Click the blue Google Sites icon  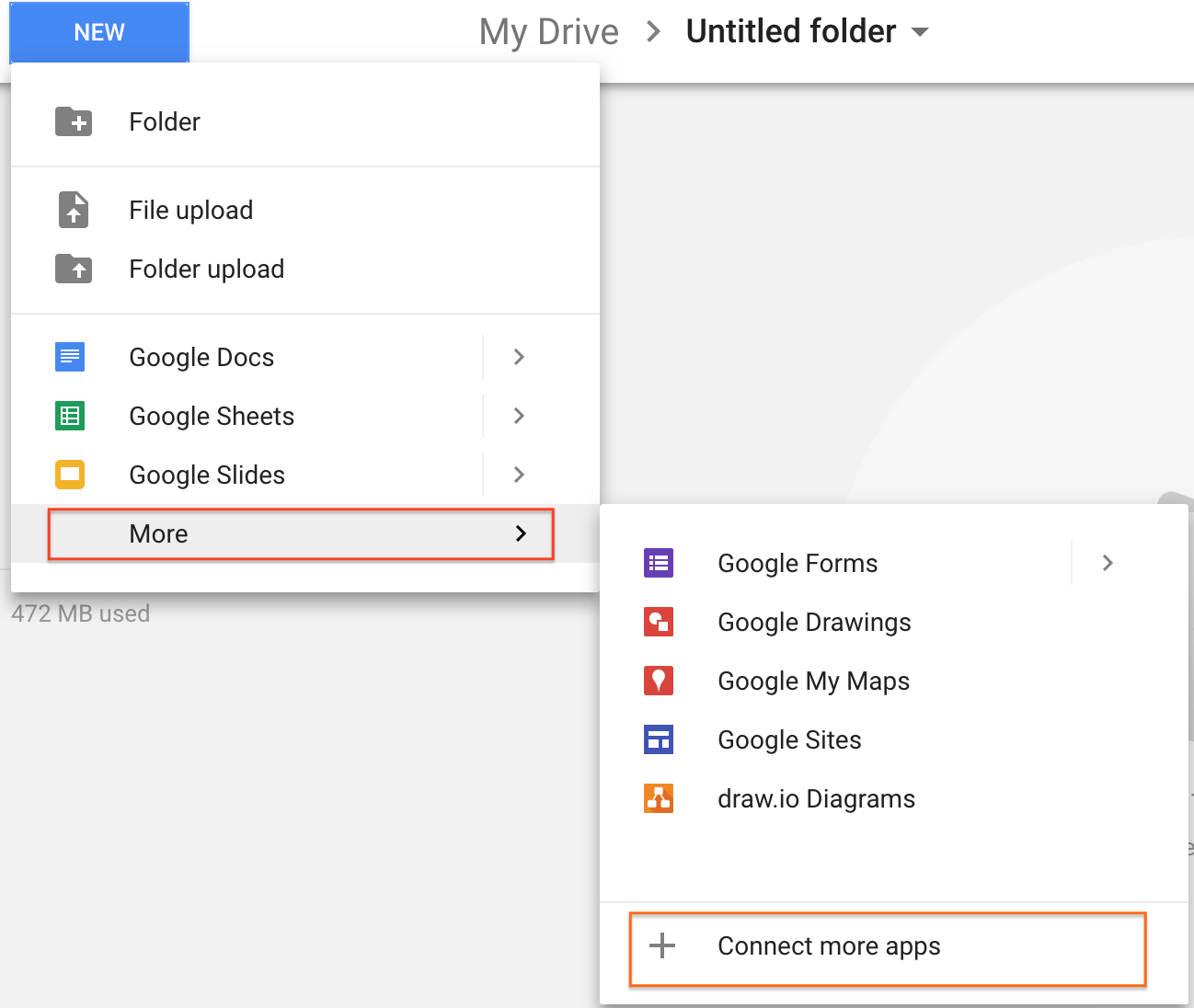point(659,739)
